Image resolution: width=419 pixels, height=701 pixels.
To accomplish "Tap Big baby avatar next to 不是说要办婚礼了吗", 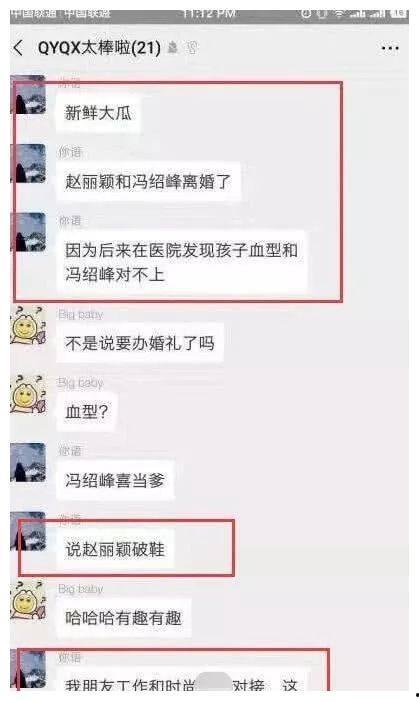I will [x=28, y=325].
